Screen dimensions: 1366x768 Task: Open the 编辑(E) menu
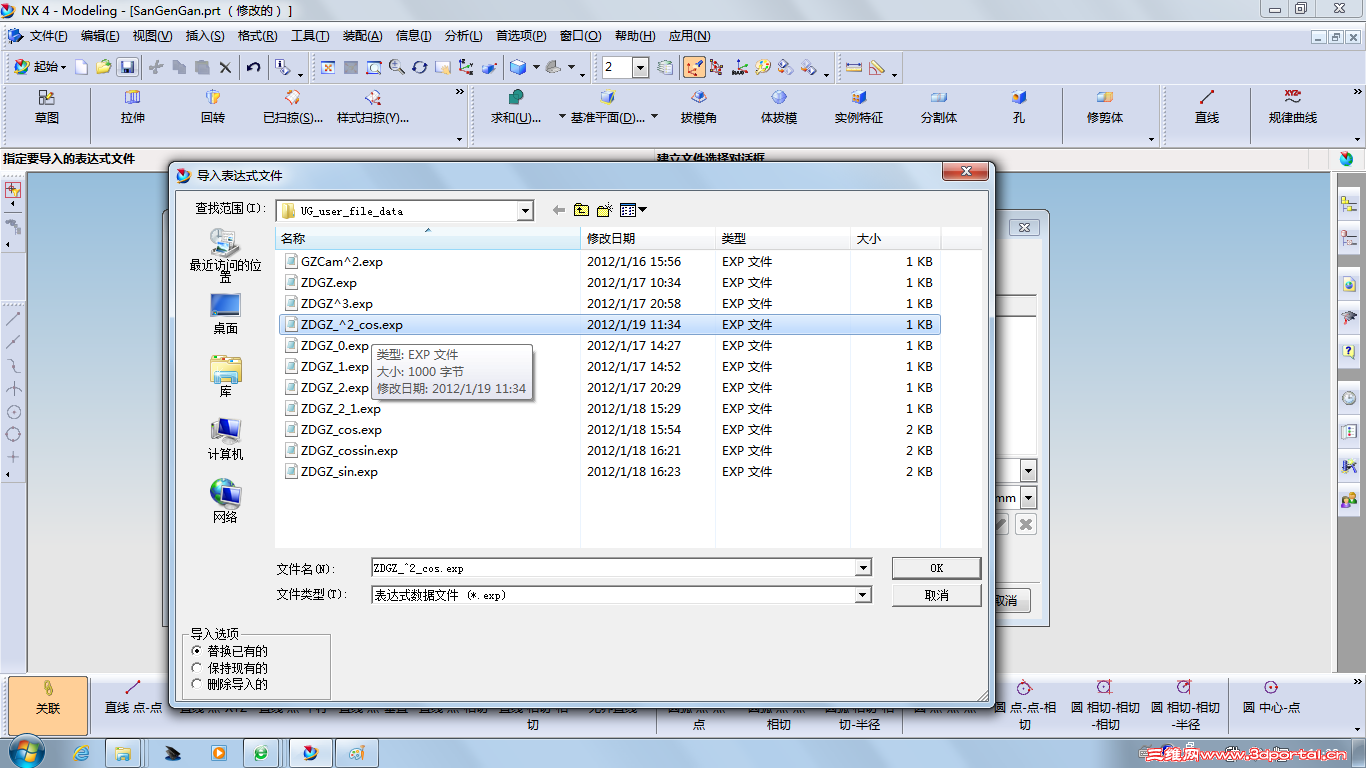pyautogui.click(x=100, y=36)
